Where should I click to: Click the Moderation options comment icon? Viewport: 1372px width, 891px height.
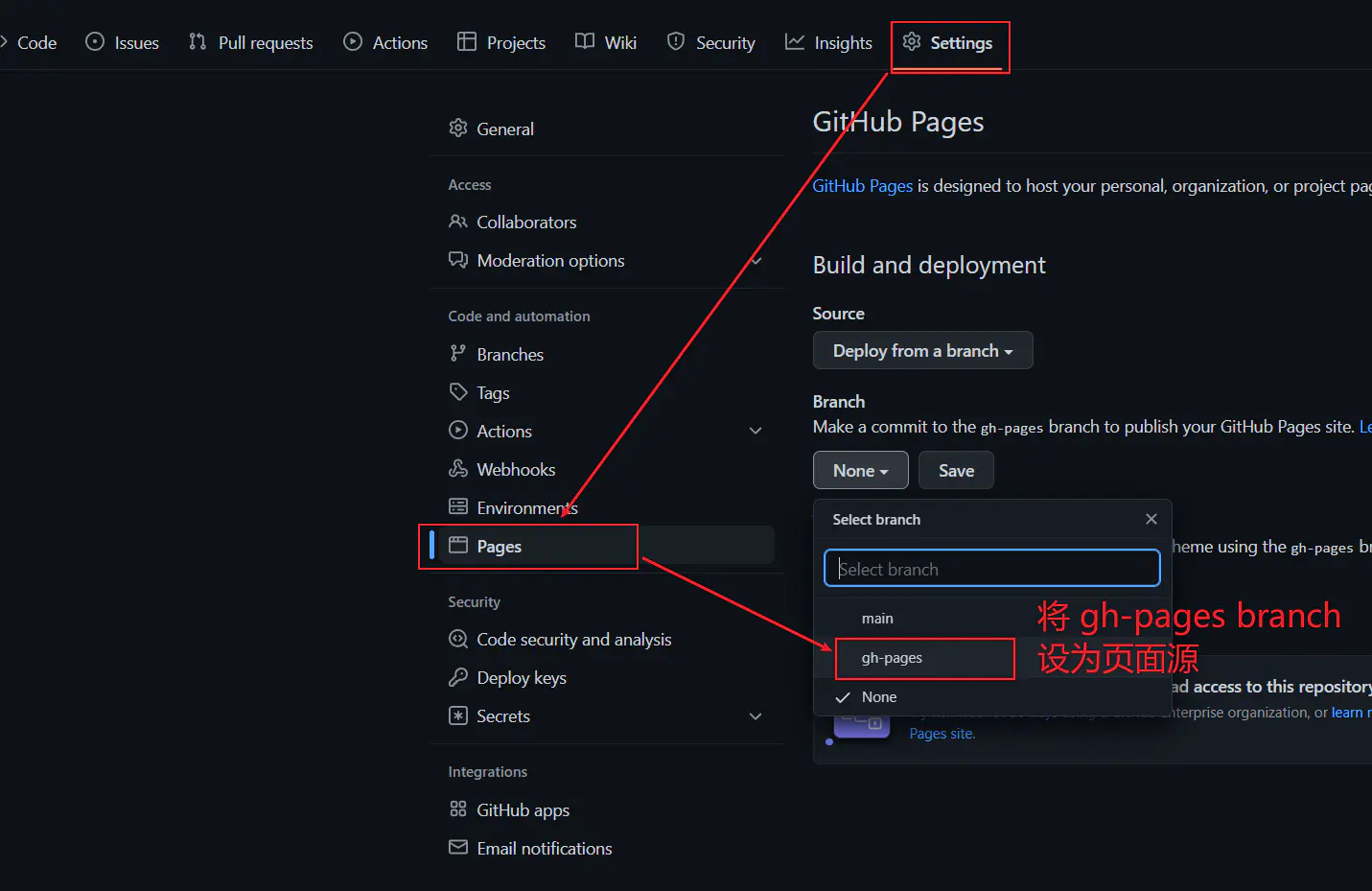(458, 260)
